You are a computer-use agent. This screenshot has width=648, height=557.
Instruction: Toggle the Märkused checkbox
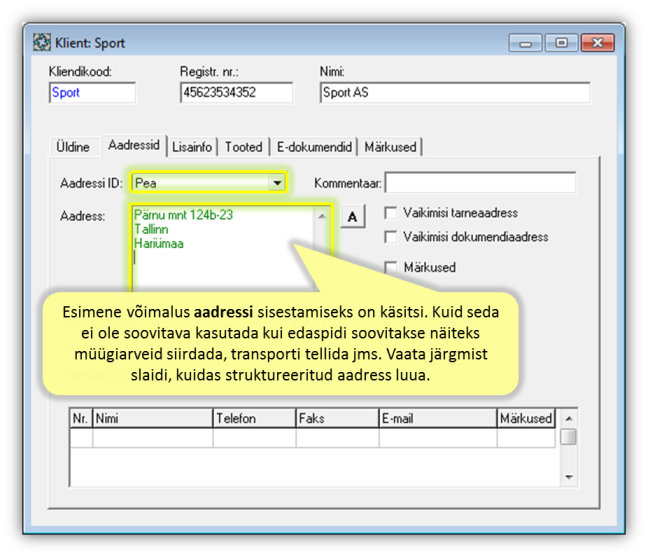click(391, 267)
